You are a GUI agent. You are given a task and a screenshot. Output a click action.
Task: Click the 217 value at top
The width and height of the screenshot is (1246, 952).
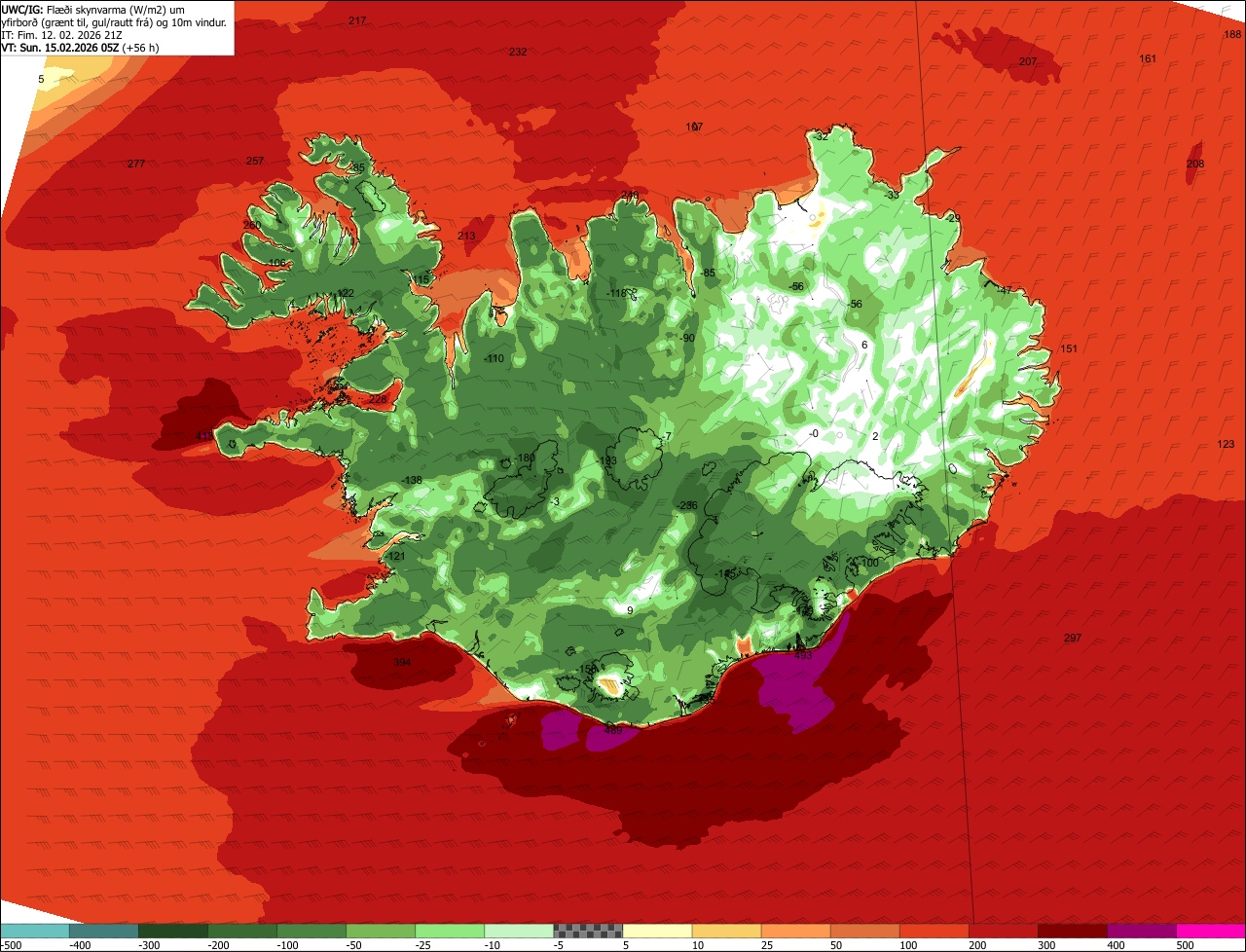click(357, 20)
